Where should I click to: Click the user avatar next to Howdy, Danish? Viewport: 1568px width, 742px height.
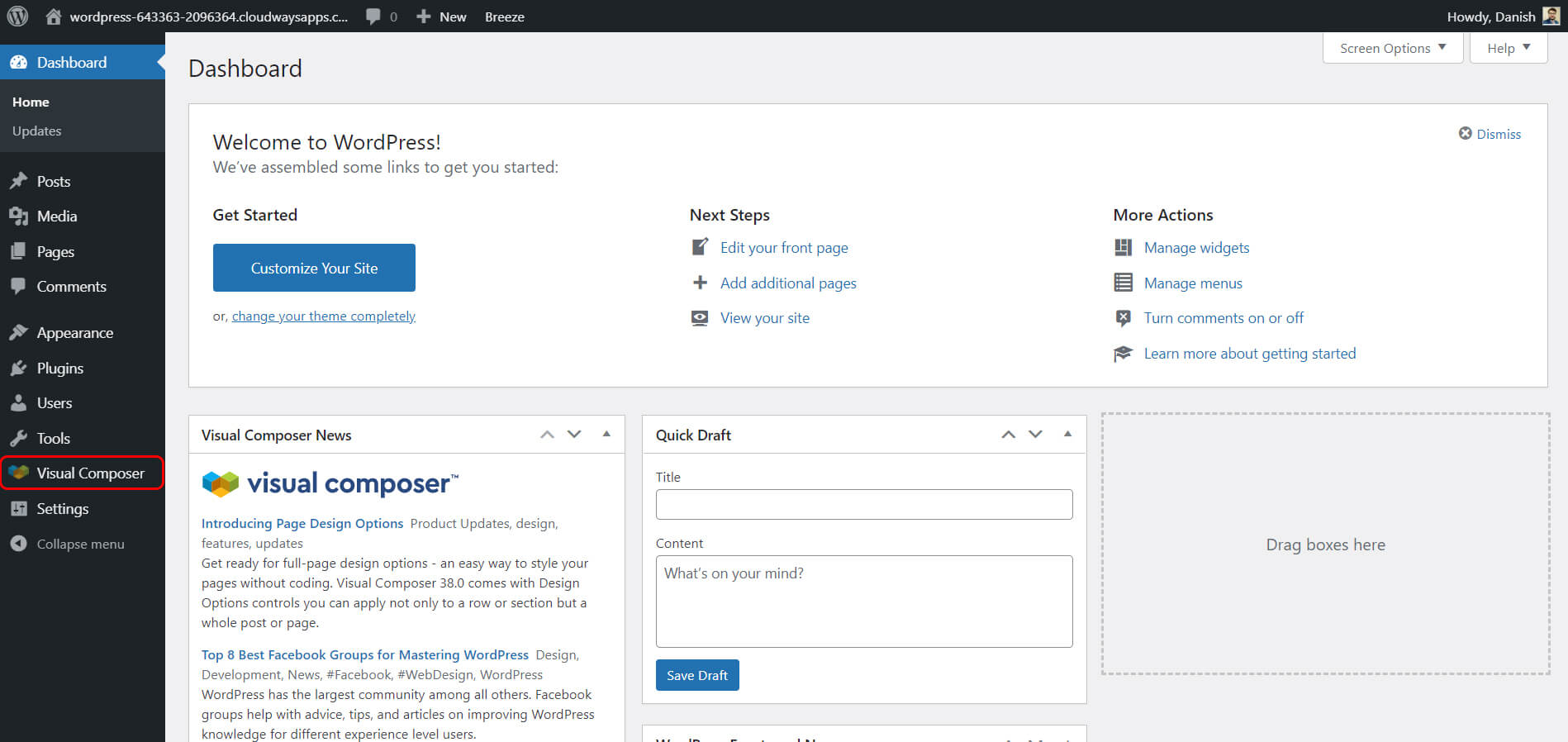tap(1551, 16)
